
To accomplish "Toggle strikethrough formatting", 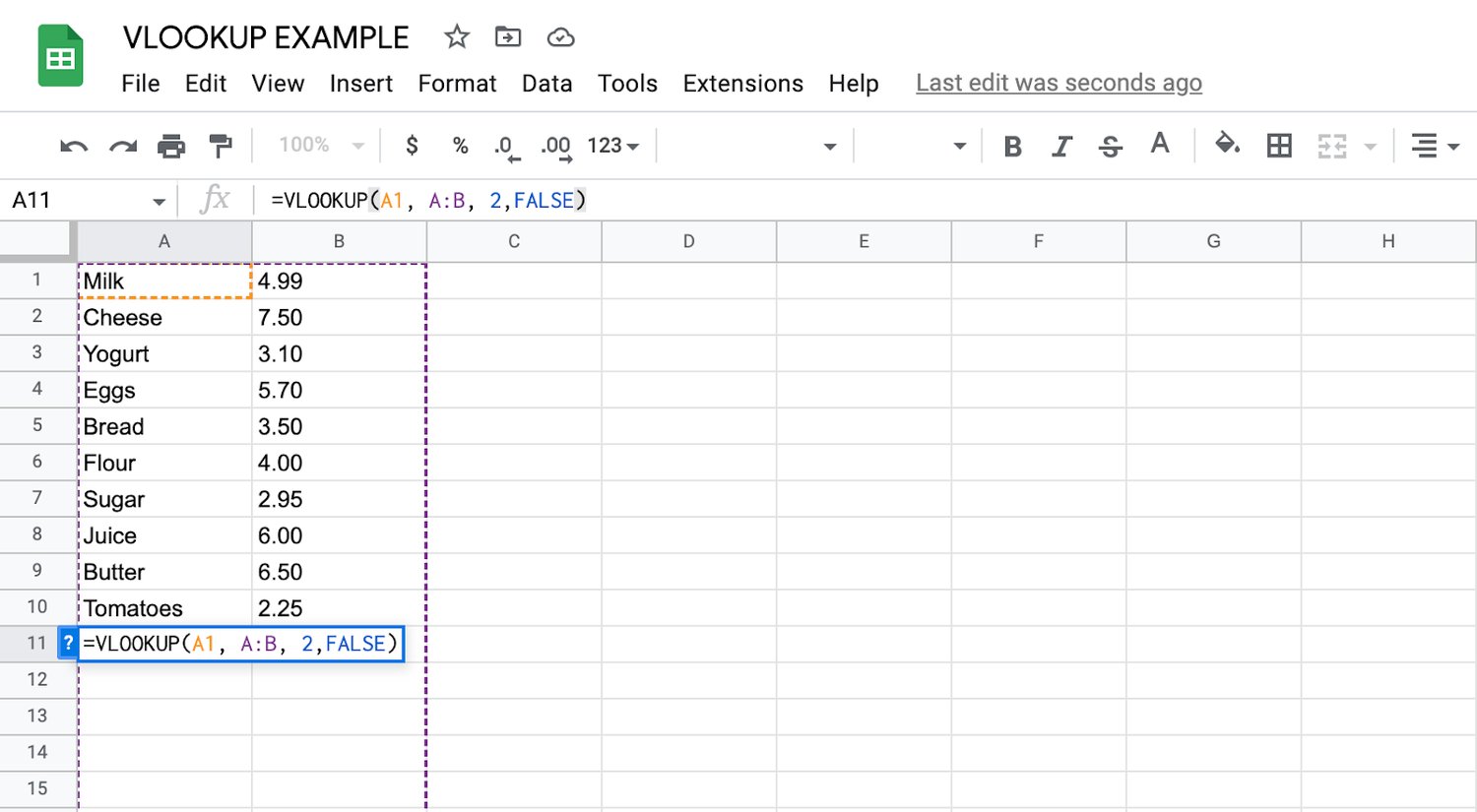I will pyautogui.click(x=1111, y=145).
